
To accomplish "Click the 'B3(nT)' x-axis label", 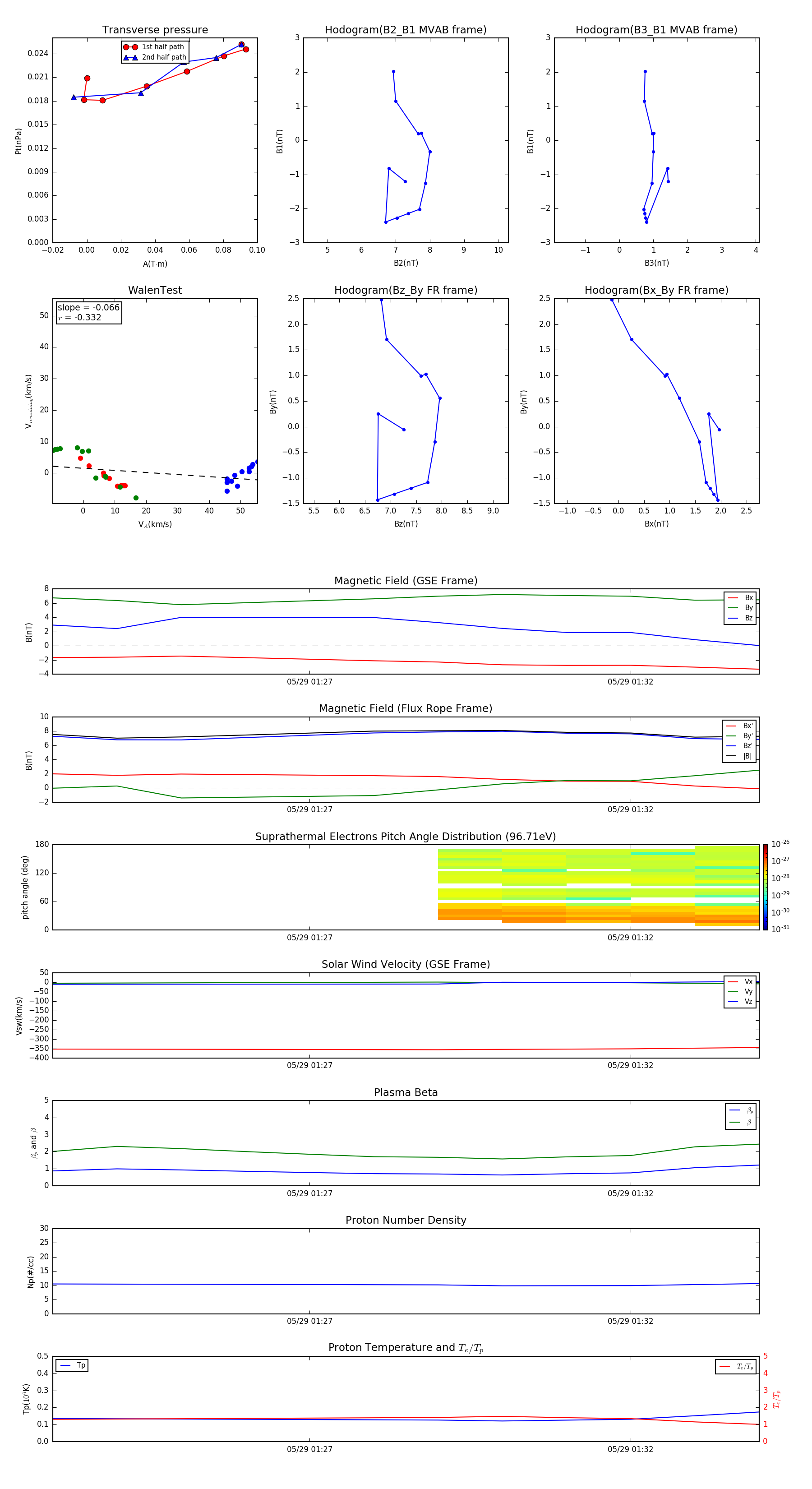I will [656, 263].
